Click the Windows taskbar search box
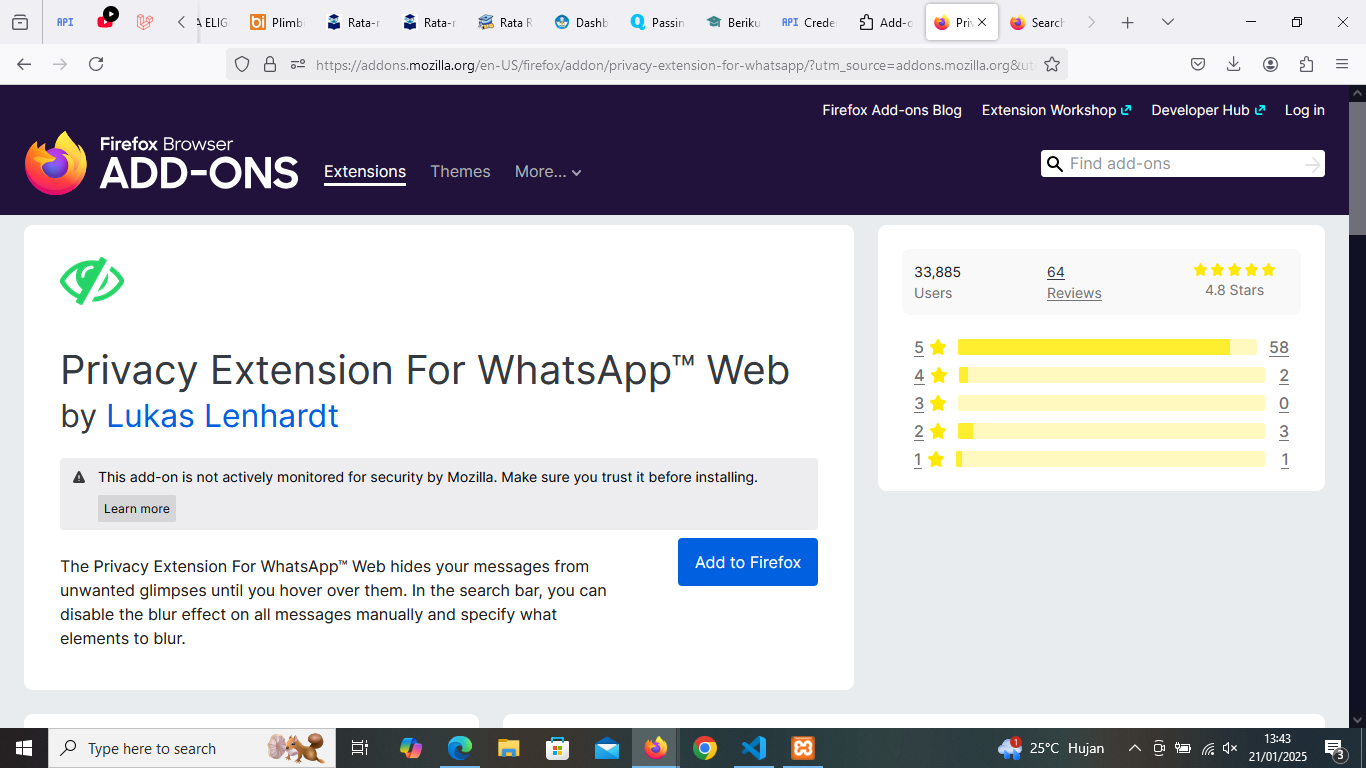 tap(191, 748)
